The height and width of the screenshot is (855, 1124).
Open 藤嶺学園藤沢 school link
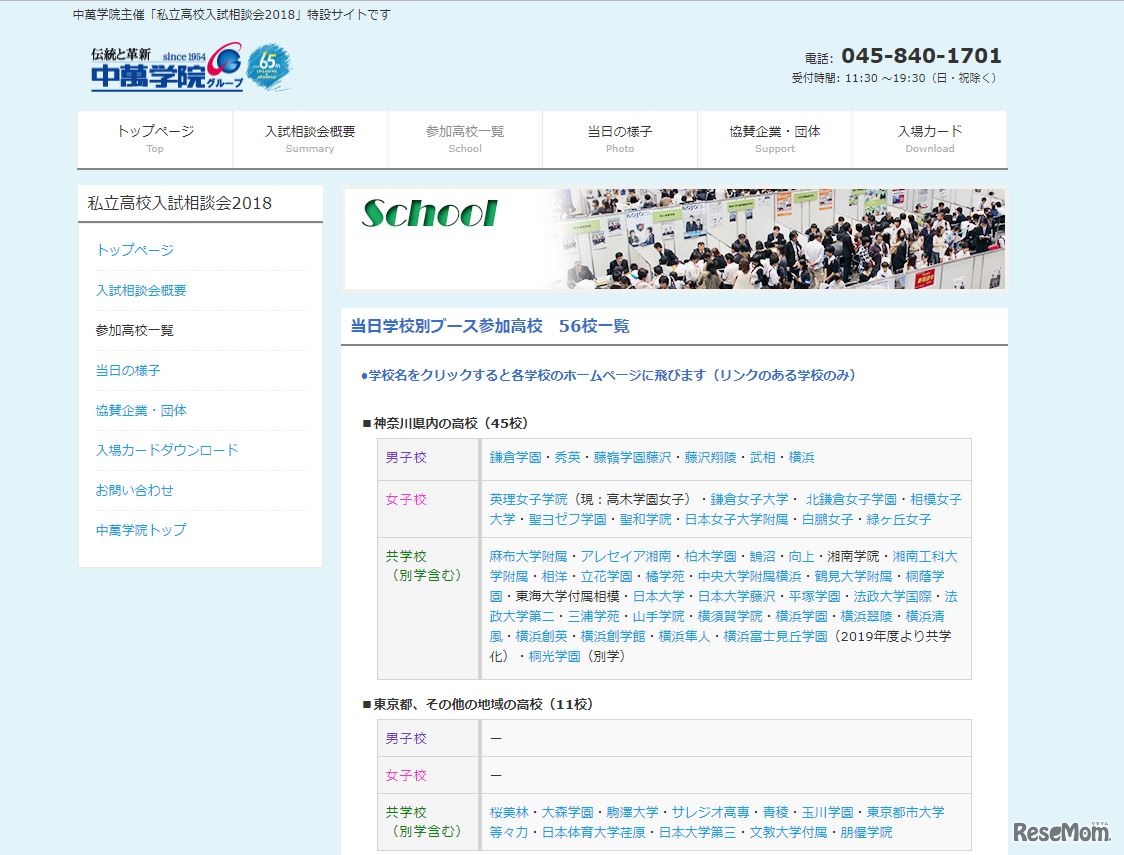pyautogui.click(x=632, y=457)
